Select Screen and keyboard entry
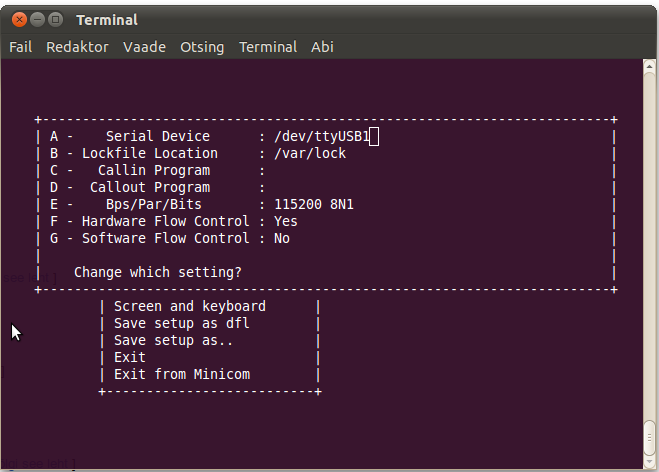 click(190, 307)
